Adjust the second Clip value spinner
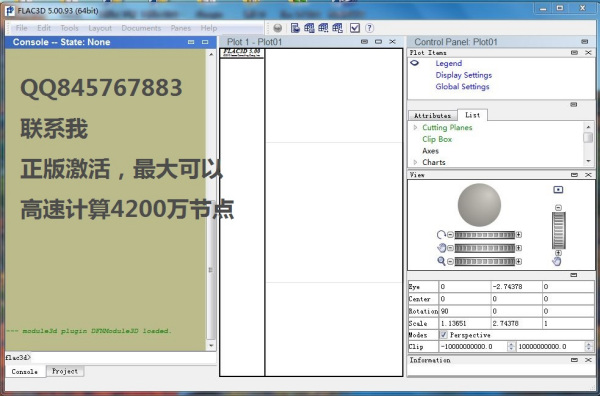 click(x=589, y=347)
